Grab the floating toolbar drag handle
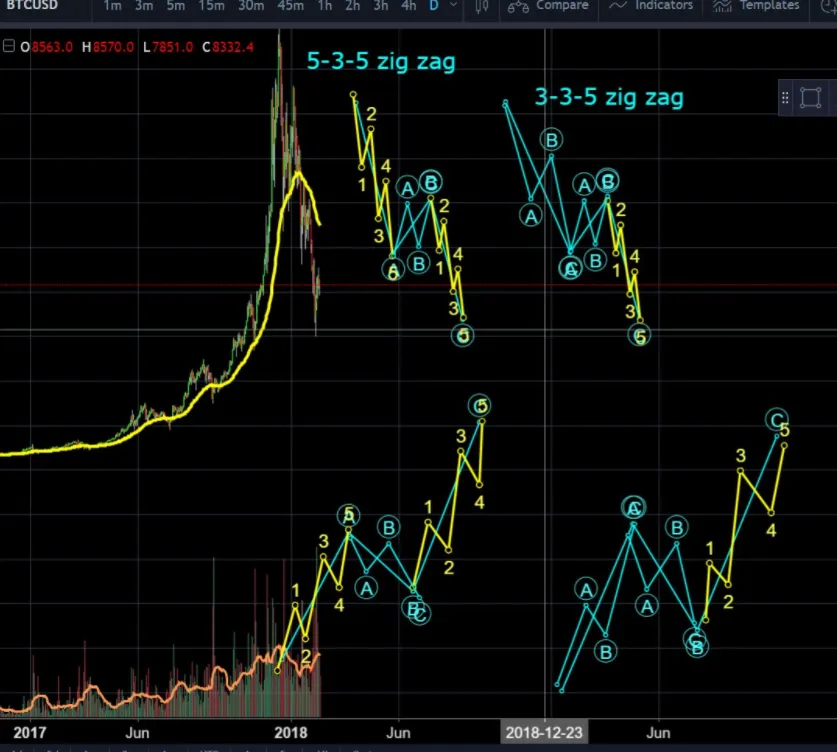This screenshot has width=837, height=752. 787,98
